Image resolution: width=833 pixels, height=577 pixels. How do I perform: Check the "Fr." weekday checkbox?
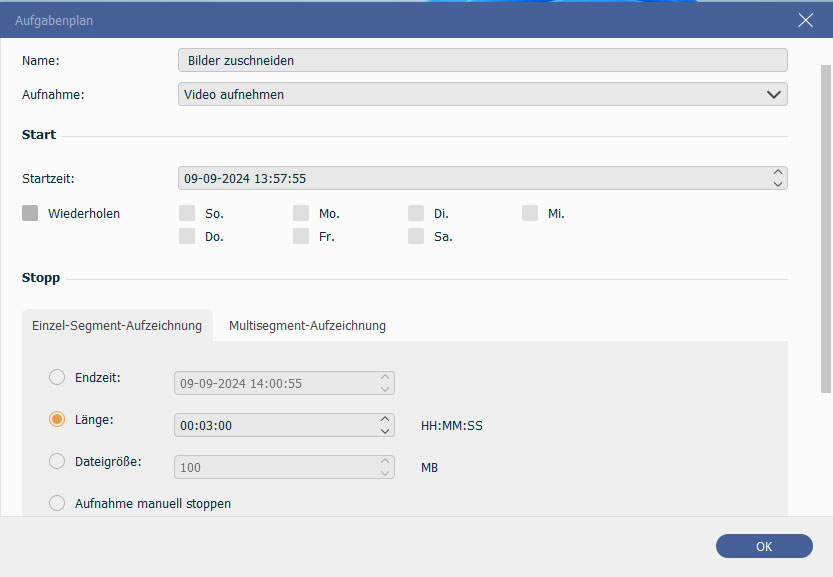click(301, 236)
